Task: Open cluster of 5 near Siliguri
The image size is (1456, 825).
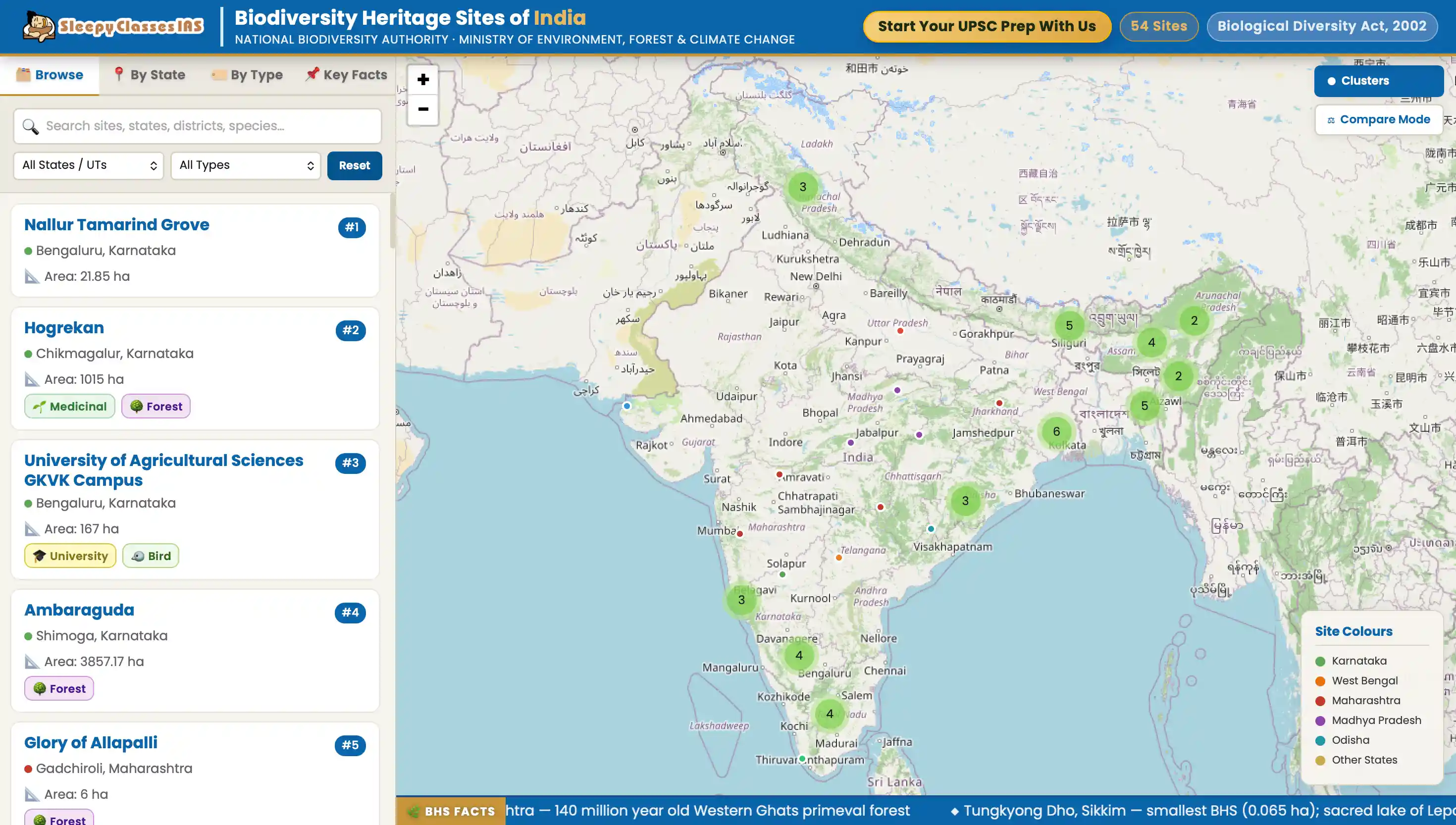Action: 1069,325
